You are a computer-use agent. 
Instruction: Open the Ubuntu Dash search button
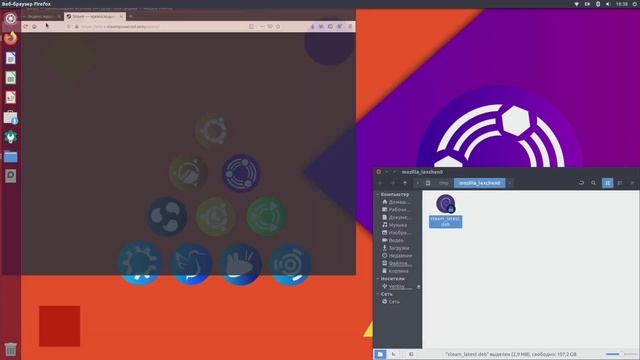tap(11, 18)
